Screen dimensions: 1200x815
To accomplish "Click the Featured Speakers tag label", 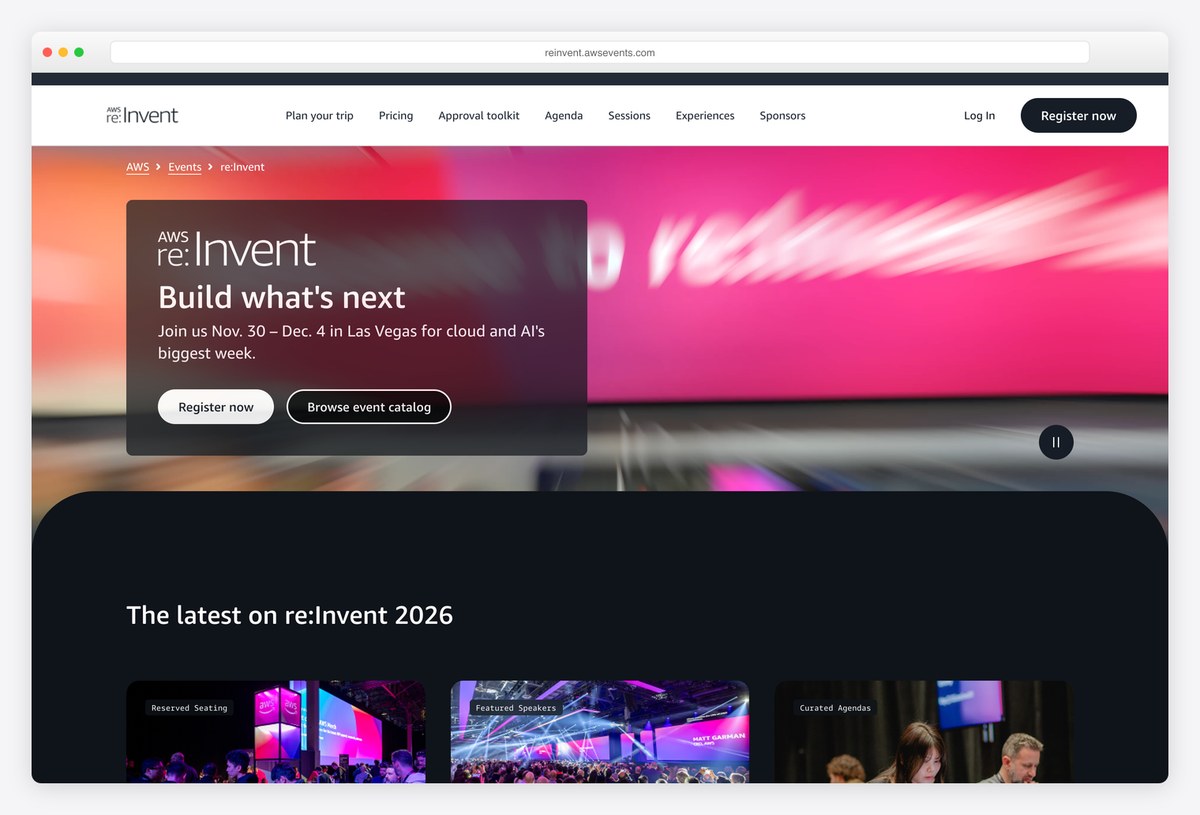I will (516, 708).
